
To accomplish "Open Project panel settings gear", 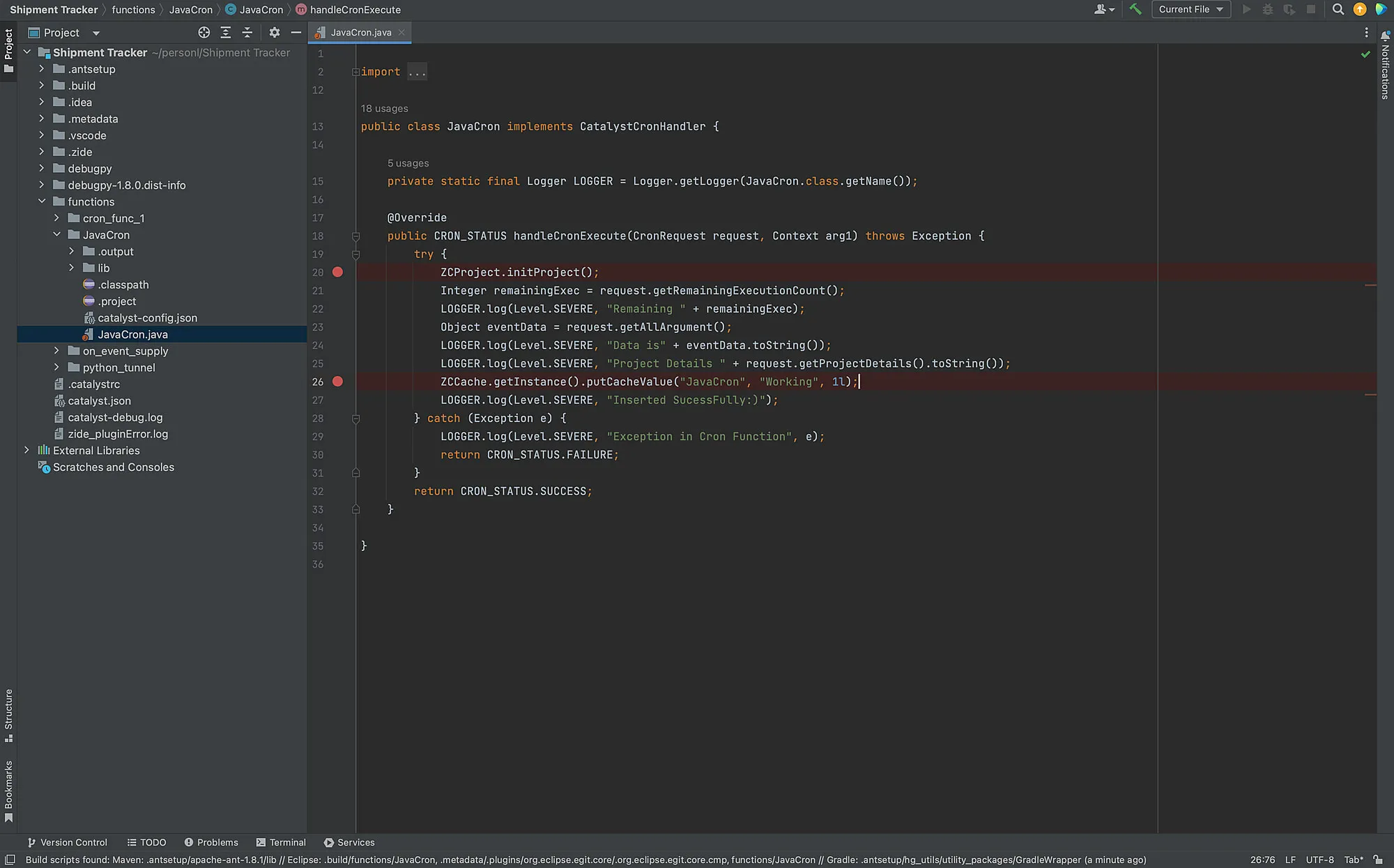I will pos(275,33).
